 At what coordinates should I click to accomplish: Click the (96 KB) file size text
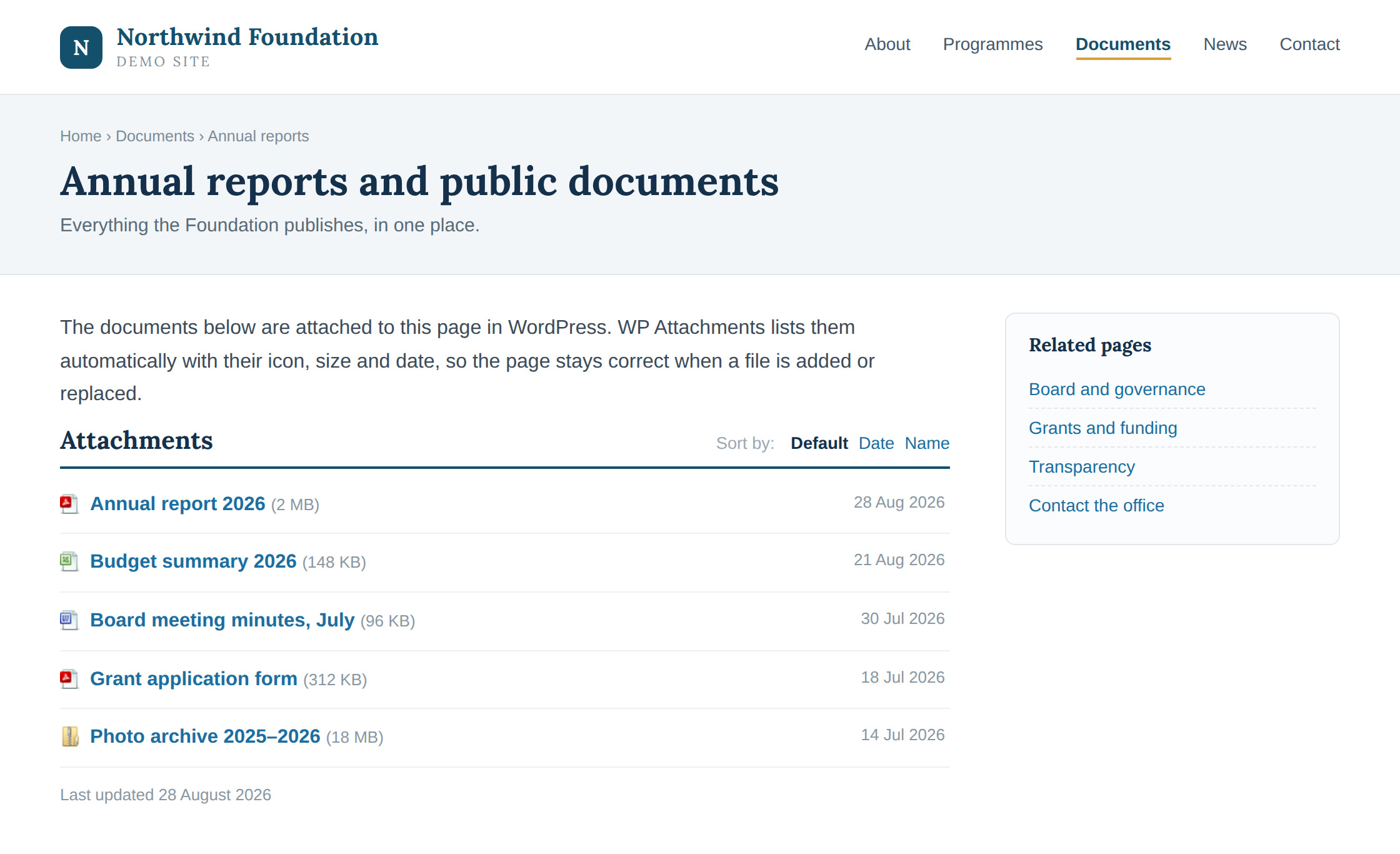point(387,621)
